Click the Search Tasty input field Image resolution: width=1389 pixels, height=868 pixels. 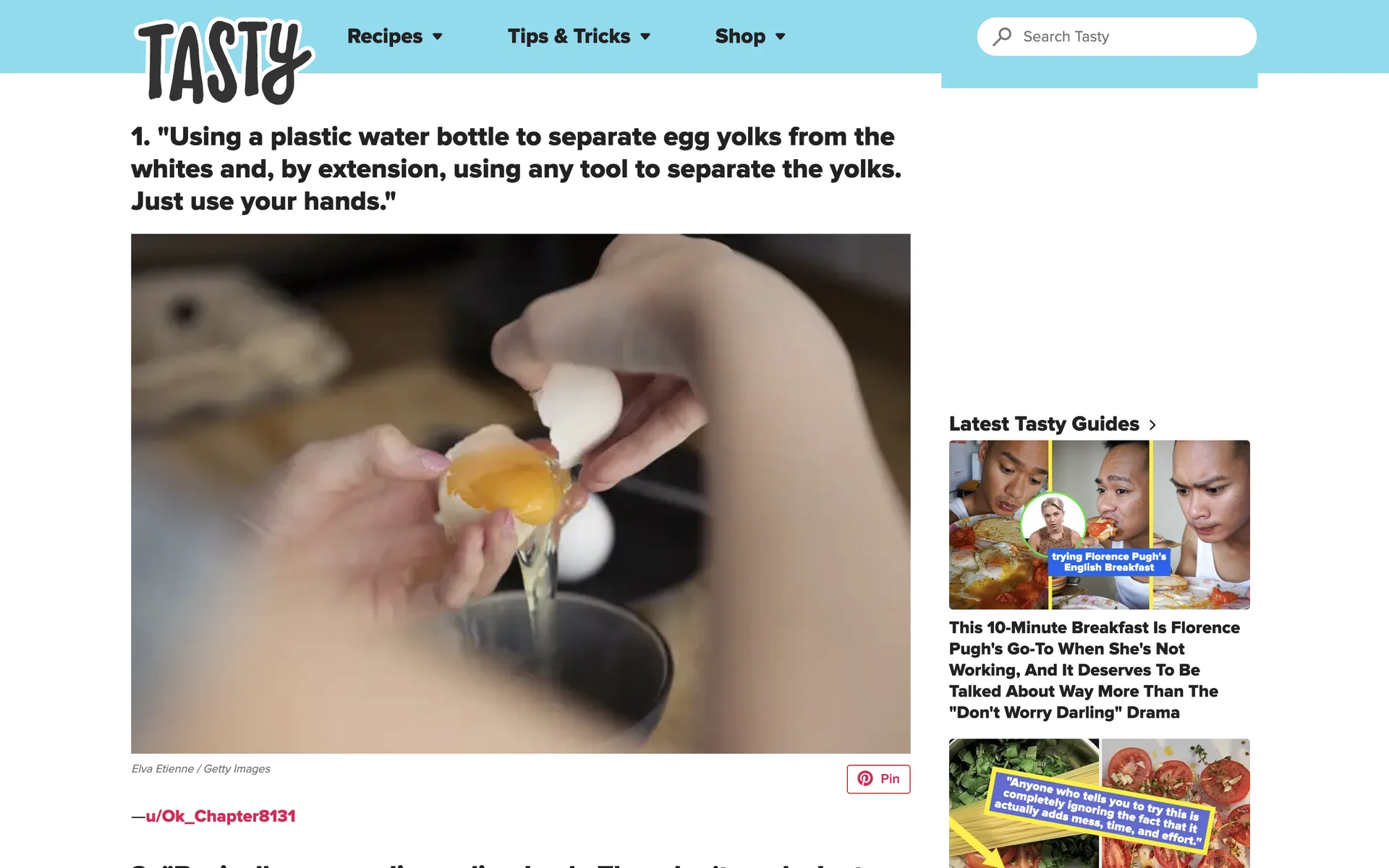point(1116,37)
